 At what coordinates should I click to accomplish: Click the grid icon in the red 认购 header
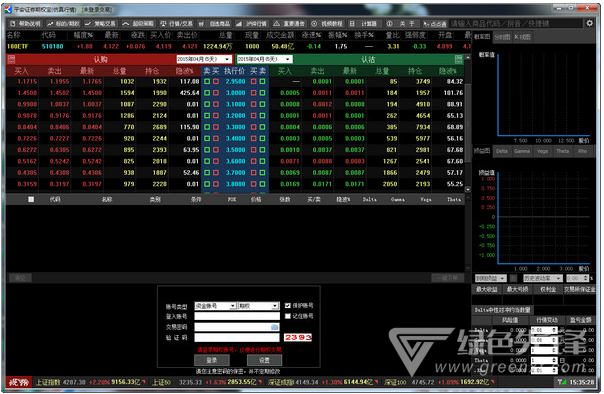click(x=11, y=59)
